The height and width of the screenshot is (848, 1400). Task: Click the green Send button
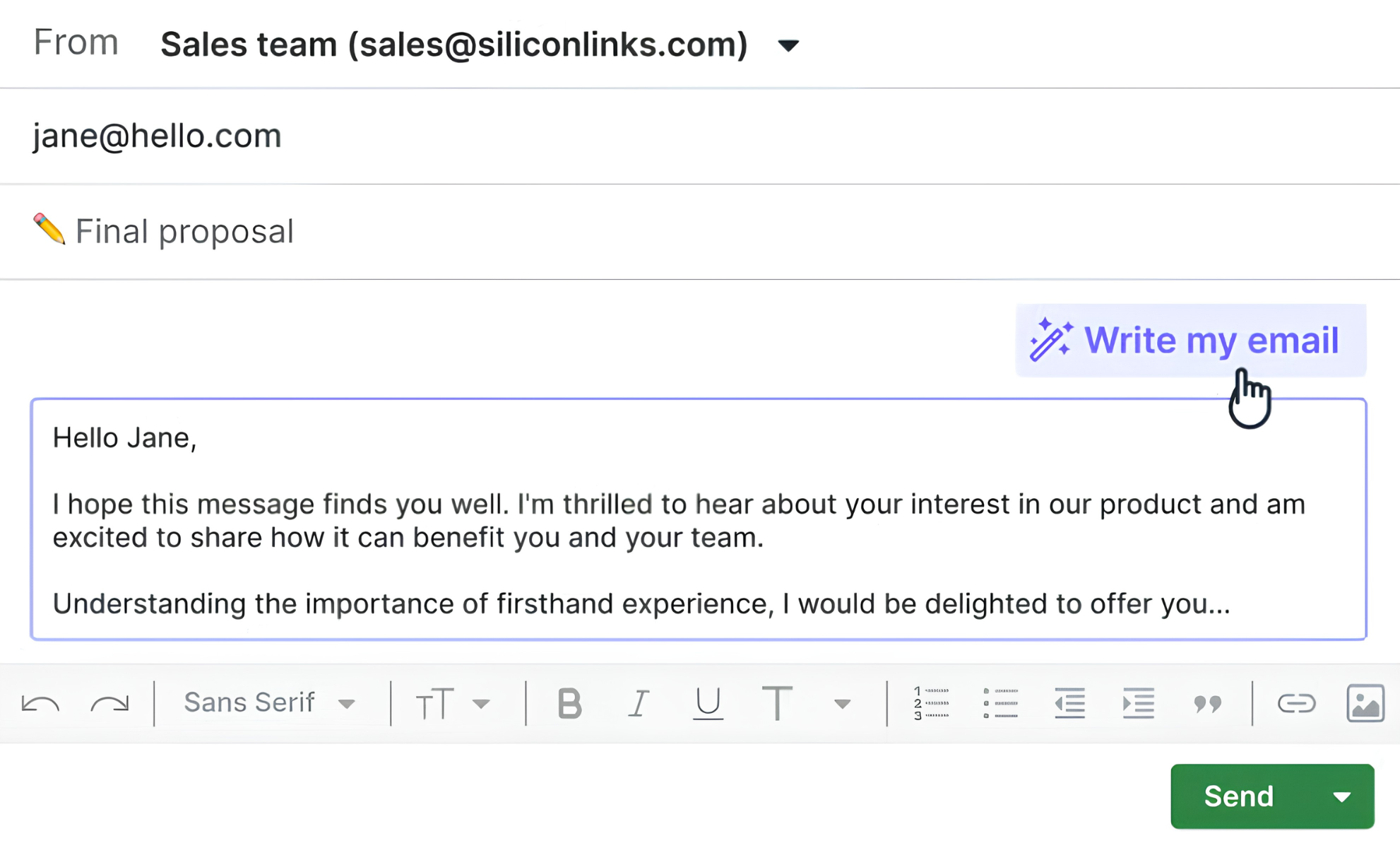point(1239,796)
